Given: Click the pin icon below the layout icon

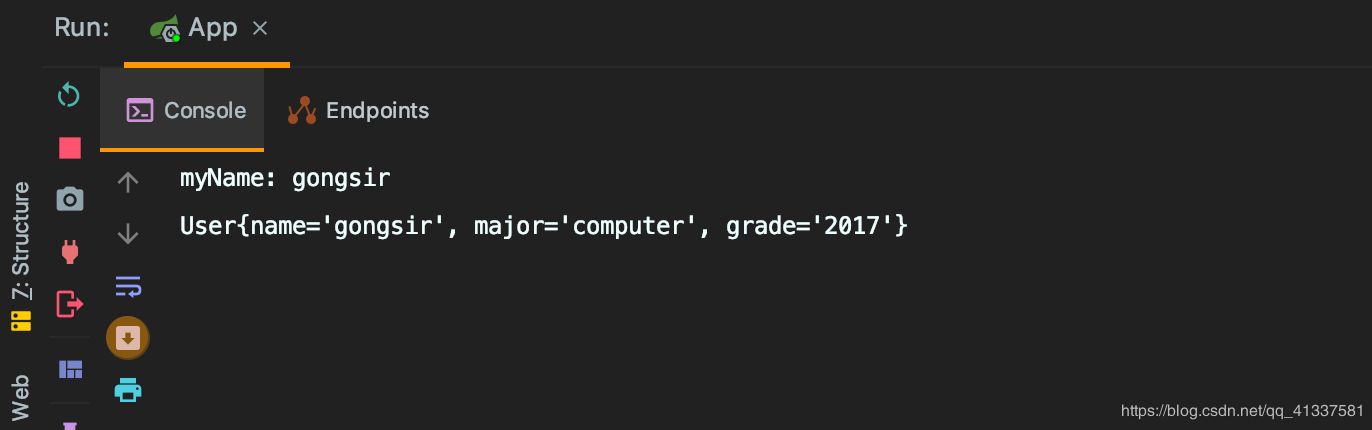Looking at the screenshot, I should tap(69, 424).
